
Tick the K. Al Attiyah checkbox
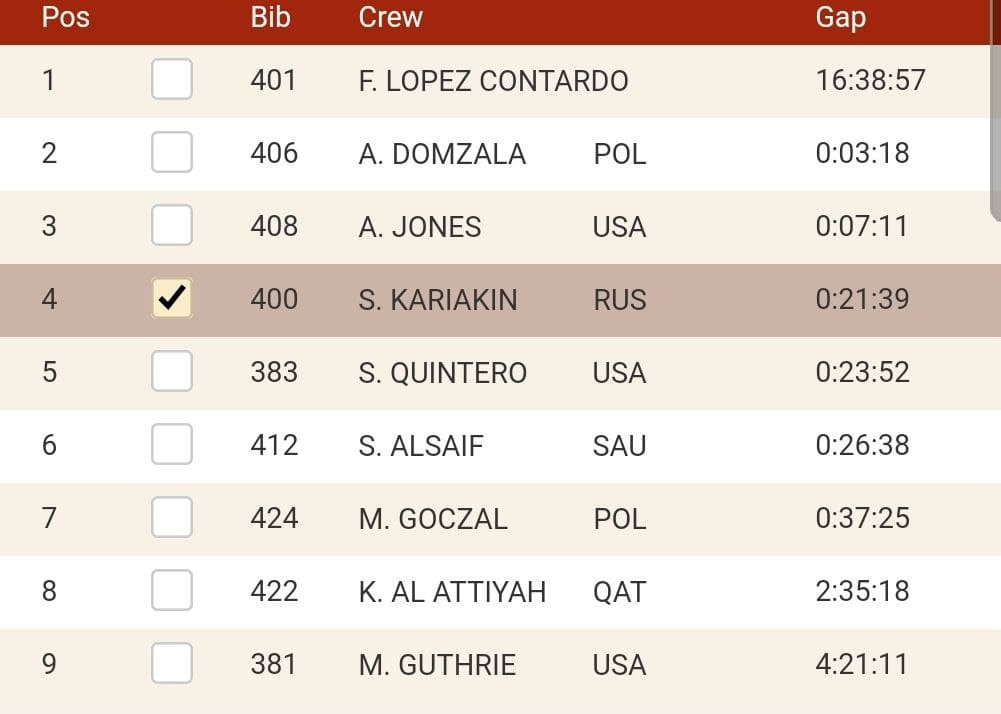click(x=172, y=589)
